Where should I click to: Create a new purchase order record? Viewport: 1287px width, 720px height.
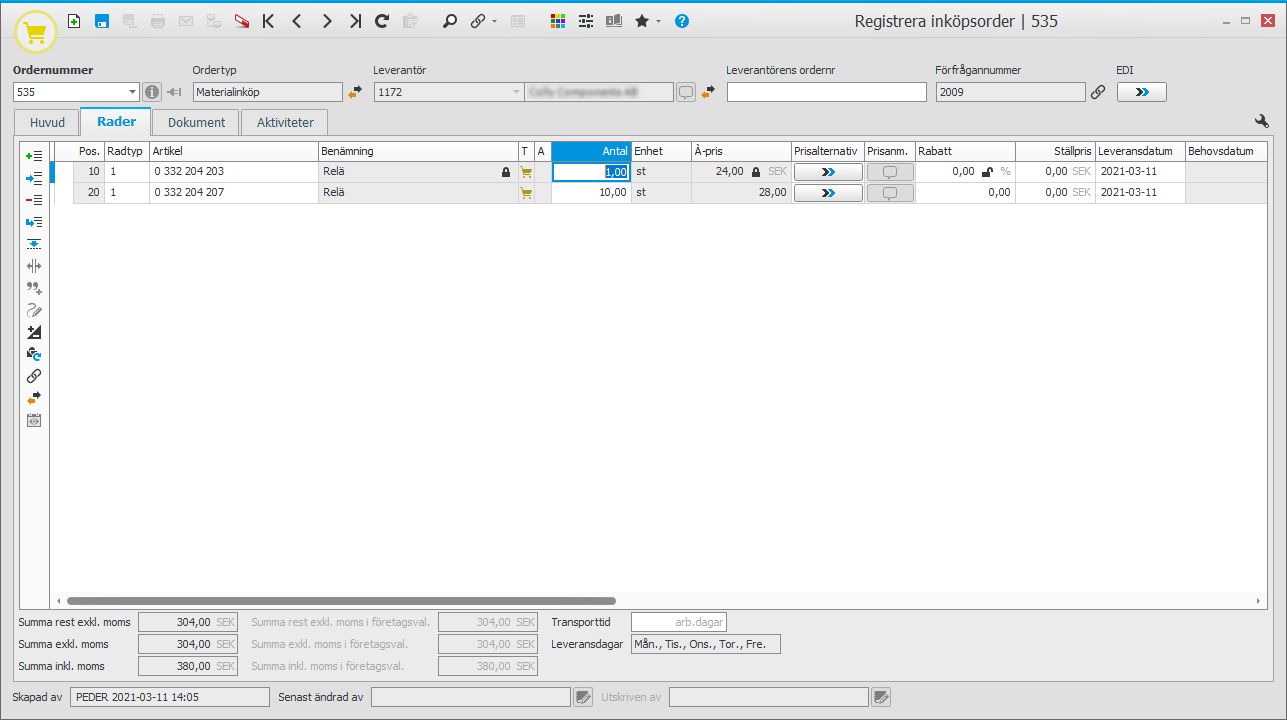[74, 21]
